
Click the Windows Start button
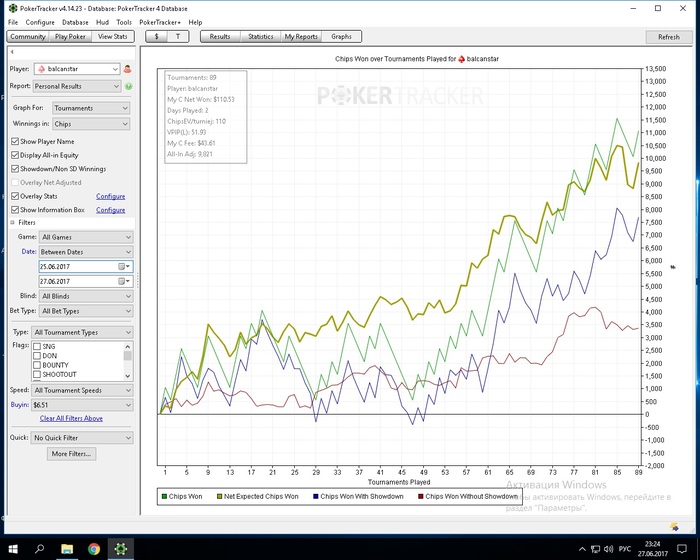pos(12,548)
